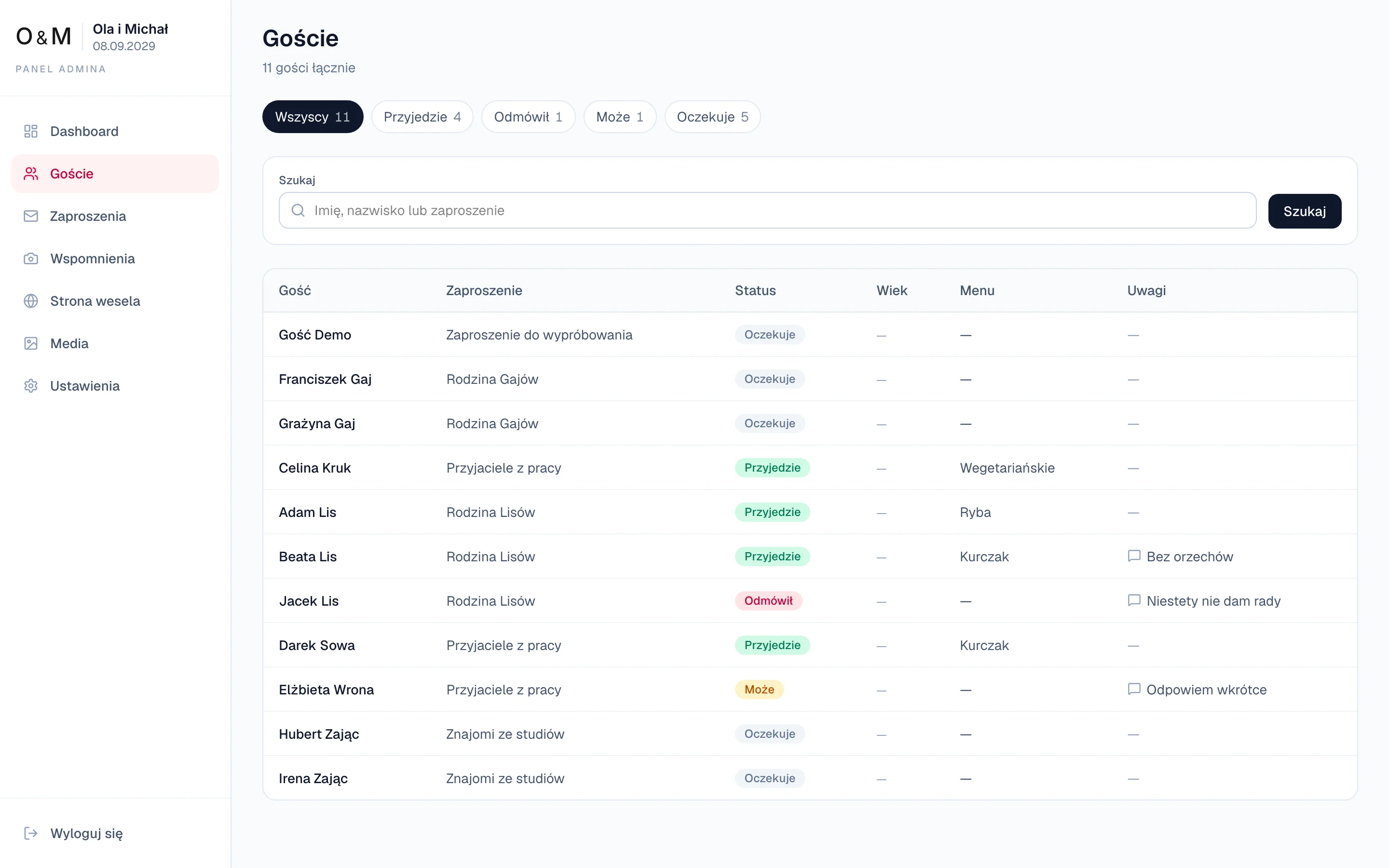Viewport: 1389px width, 868px height.
Task: Switch to the Może 1 filter
Action: pos(620,117)
